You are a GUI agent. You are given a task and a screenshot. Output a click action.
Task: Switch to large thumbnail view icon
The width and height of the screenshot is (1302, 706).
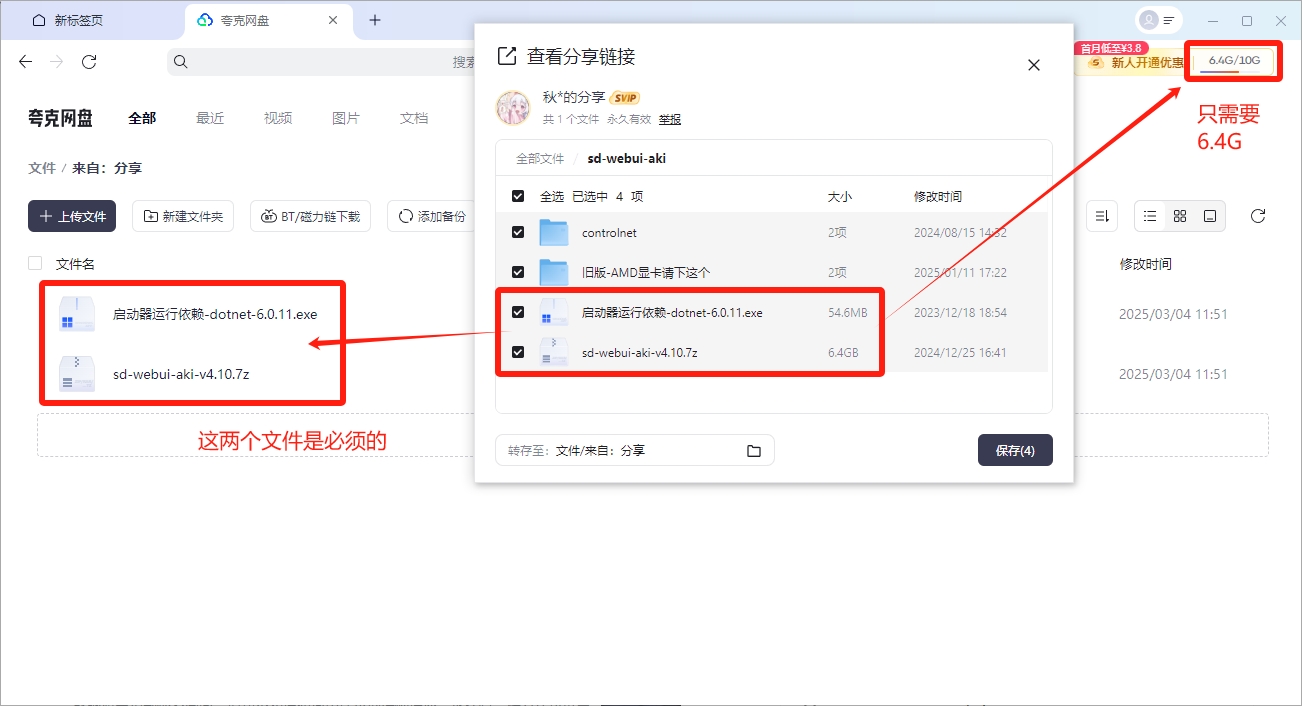pos(1210,216)
